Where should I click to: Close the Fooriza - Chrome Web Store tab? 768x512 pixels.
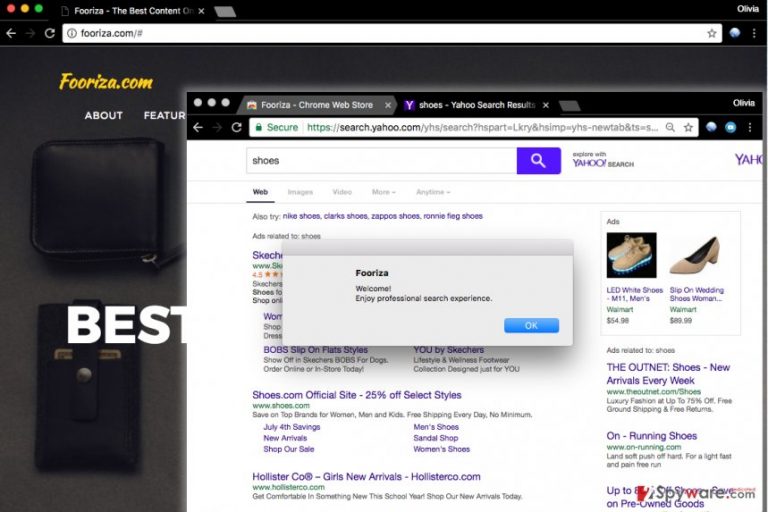tap(388, 105)
